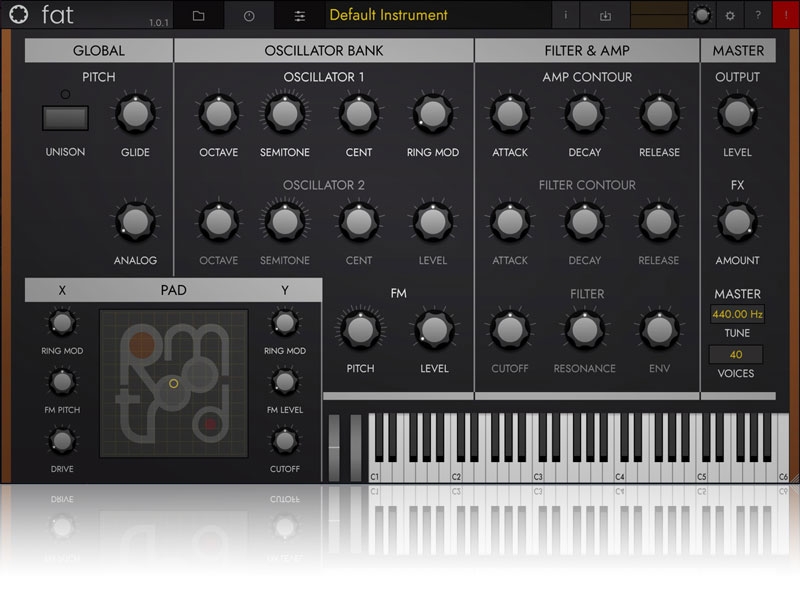
Task: Click the 40 voices value box
Action: coord(737,354)
